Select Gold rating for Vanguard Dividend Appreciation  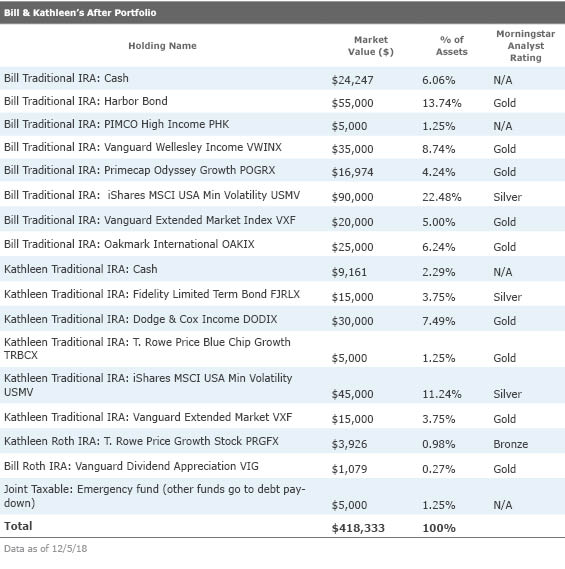click(x=504, y=469)
